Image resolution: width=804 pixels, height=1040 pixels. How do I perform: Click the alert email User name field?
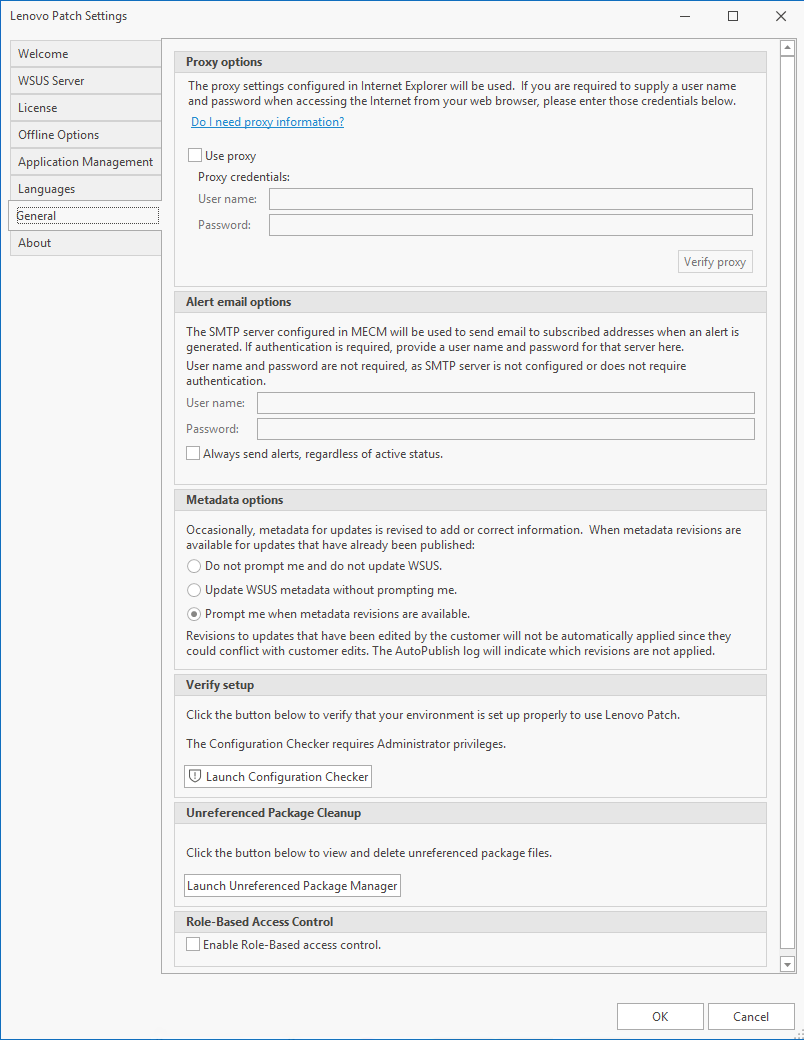505,403
